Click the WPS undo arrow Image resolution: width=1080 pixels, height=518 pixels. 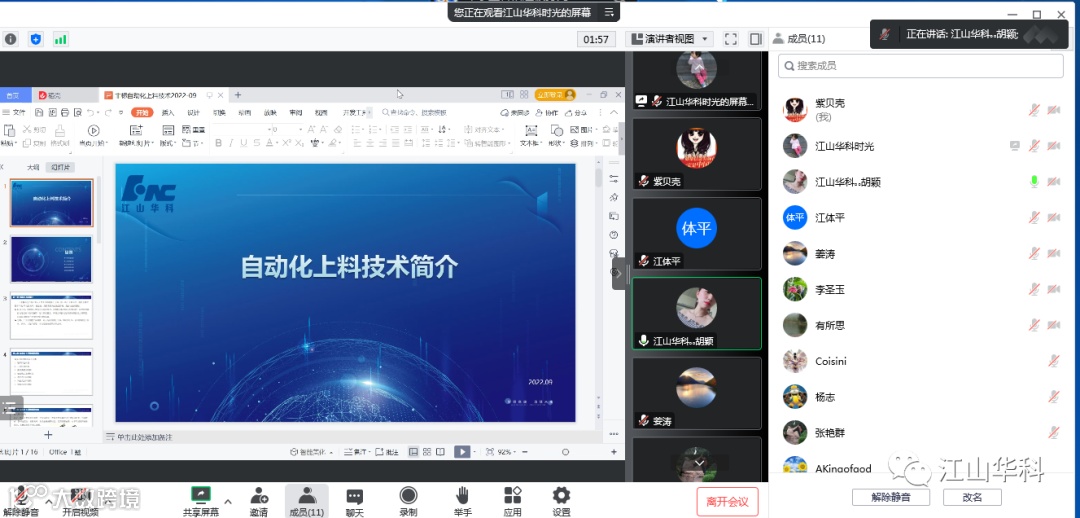click(90, 112)
